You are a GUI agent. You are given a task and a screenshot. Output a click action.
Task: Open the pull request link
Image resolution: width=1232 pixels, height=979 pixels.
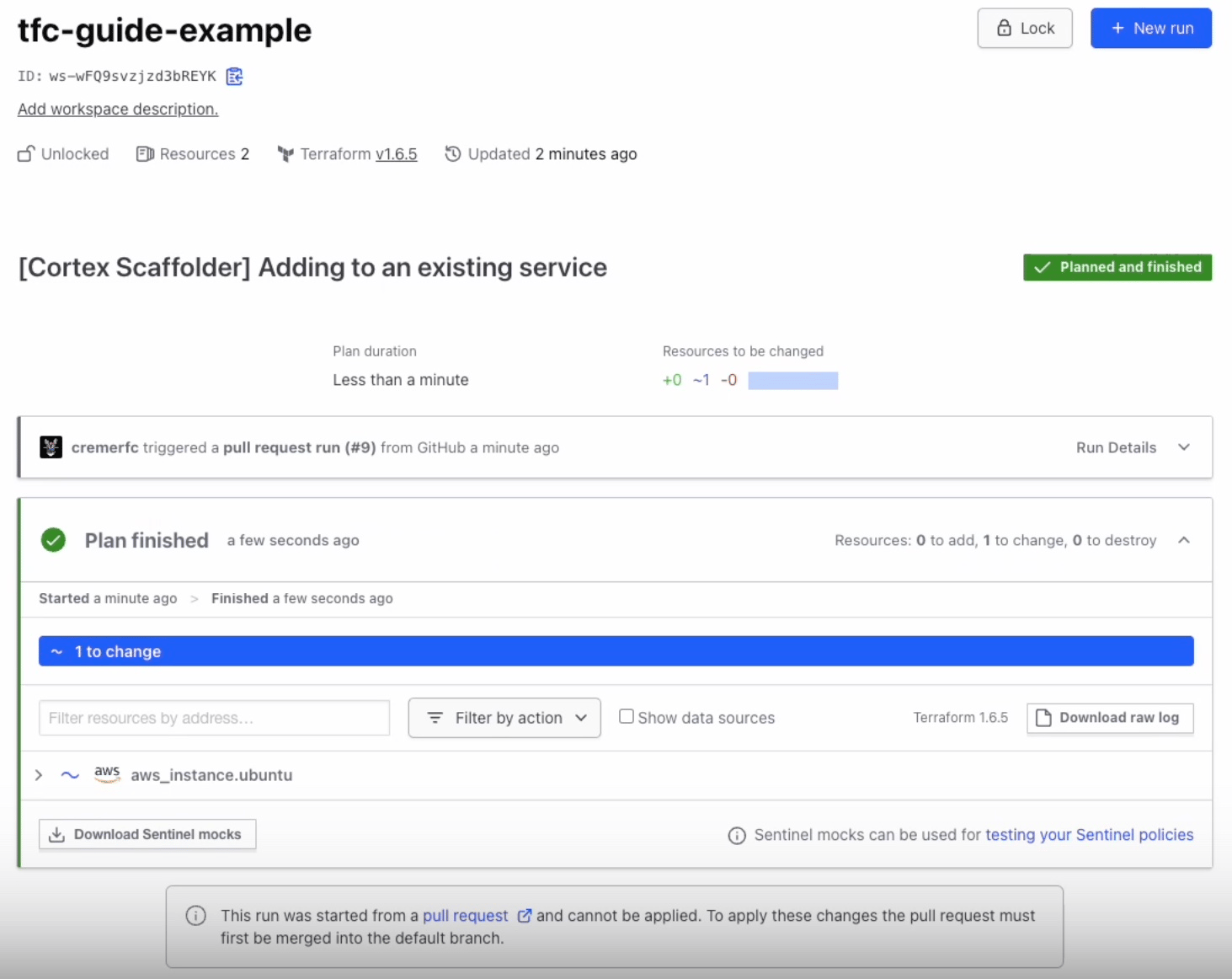click(466, 916)
